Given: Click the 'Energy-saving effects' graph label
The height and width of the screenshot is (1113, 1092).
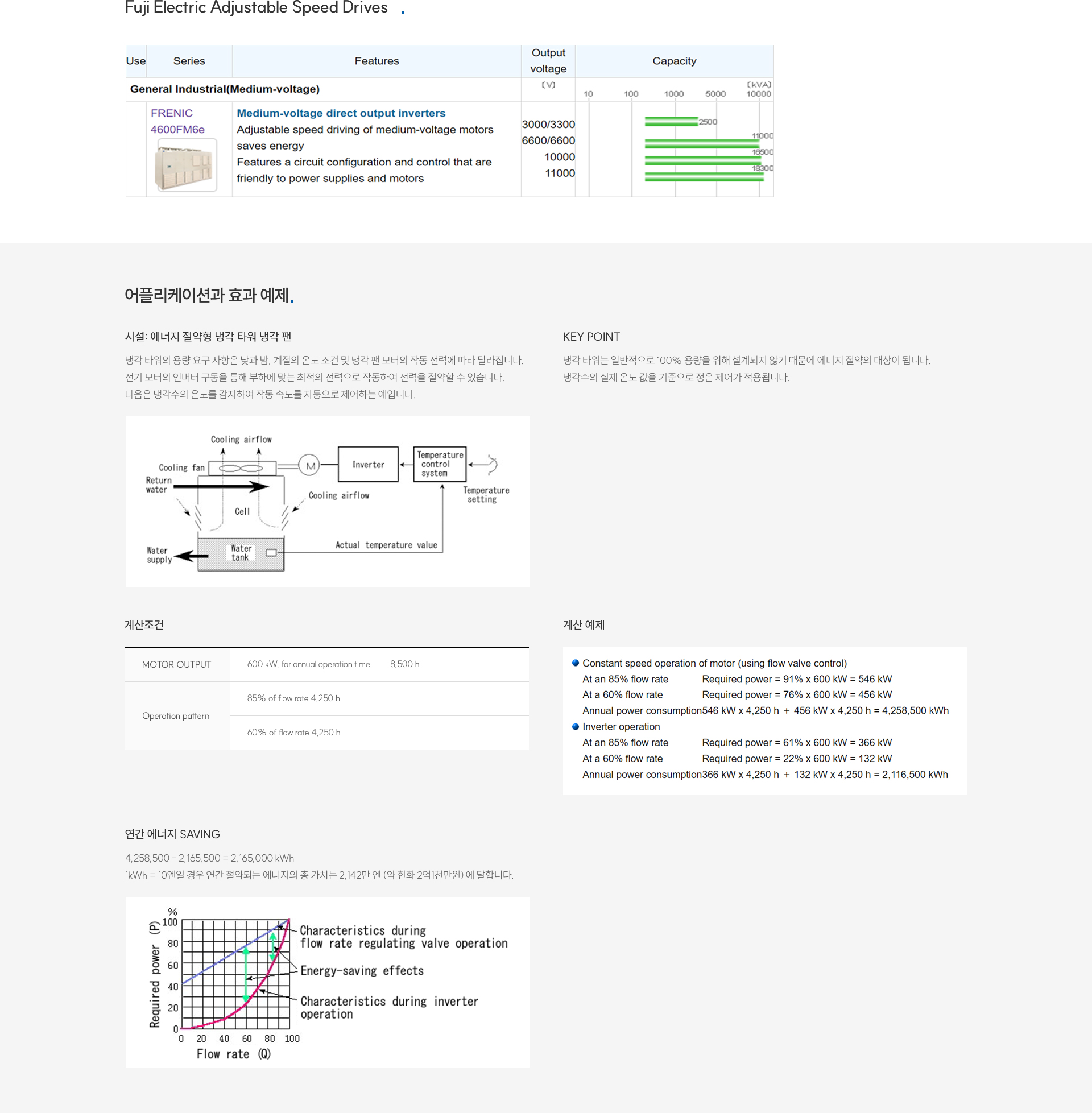Looking at the screenshot, I should point(362,970).
